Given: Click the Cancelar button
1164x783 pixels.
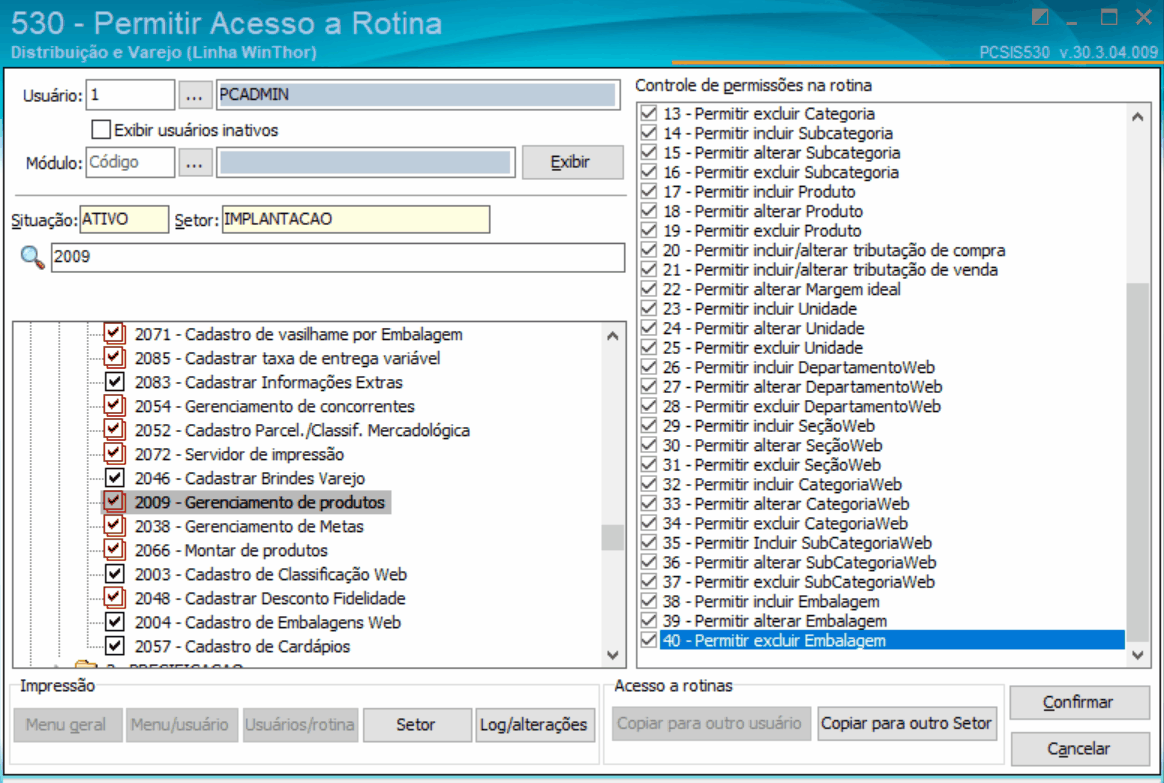Looking at the screenshot, I should click(x=1079, y=749).
